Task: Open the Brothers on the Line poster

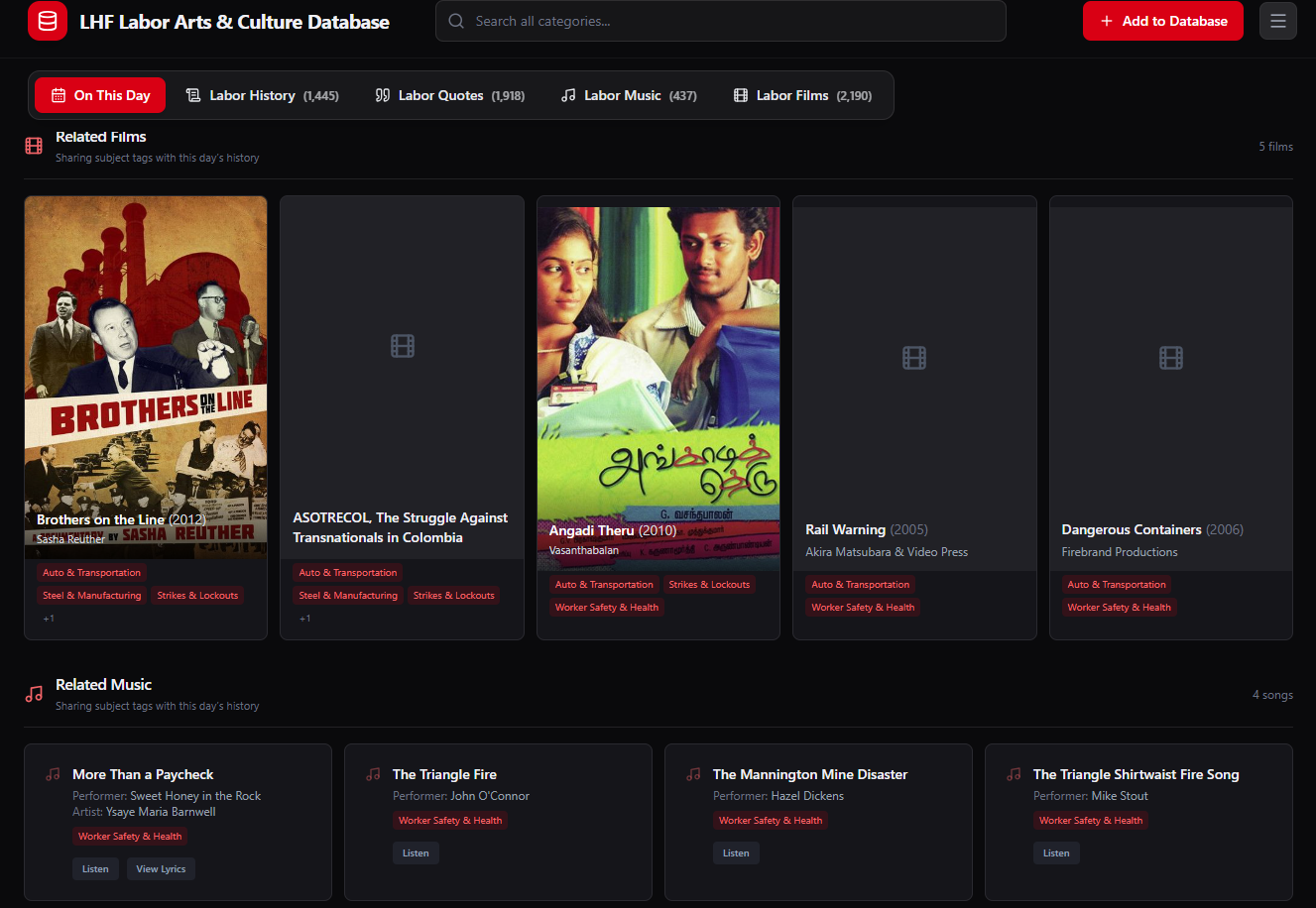Action: (x=146, y=378)
